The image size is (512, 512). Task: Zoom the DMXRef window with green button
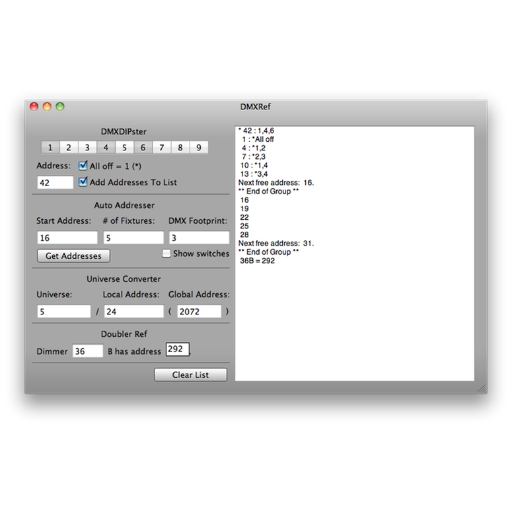click(60, 107)
